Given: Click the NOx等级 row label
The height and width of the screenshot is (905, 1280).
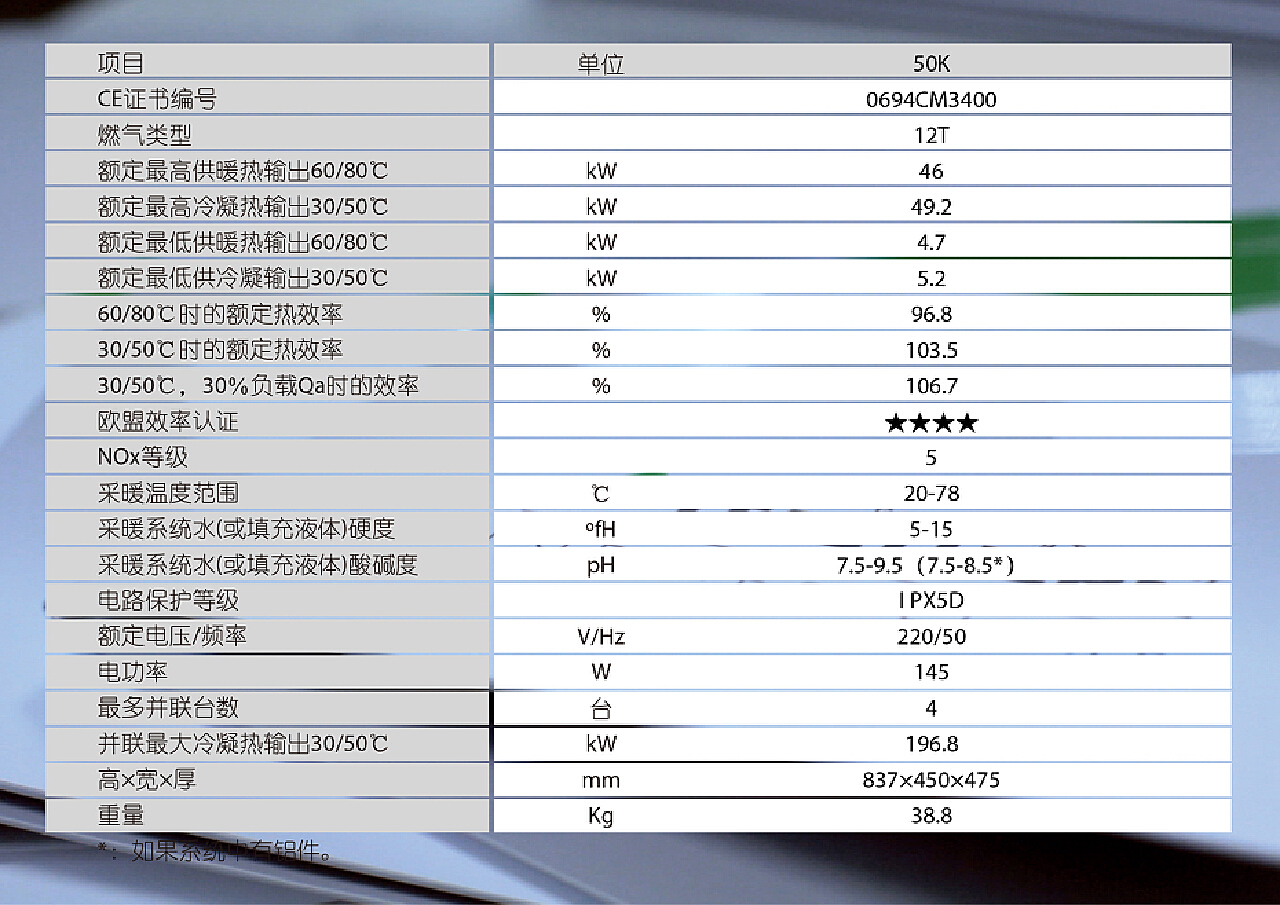Looking at the screenshot, I should [x=143, y=458].
